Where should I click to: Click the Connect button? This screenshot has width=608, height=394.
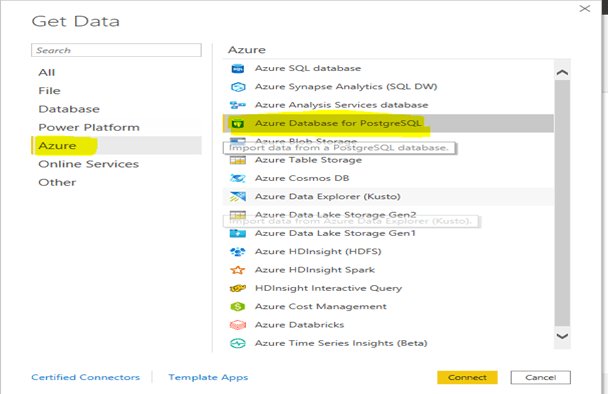pyautogui.click(x=467, y=378)
